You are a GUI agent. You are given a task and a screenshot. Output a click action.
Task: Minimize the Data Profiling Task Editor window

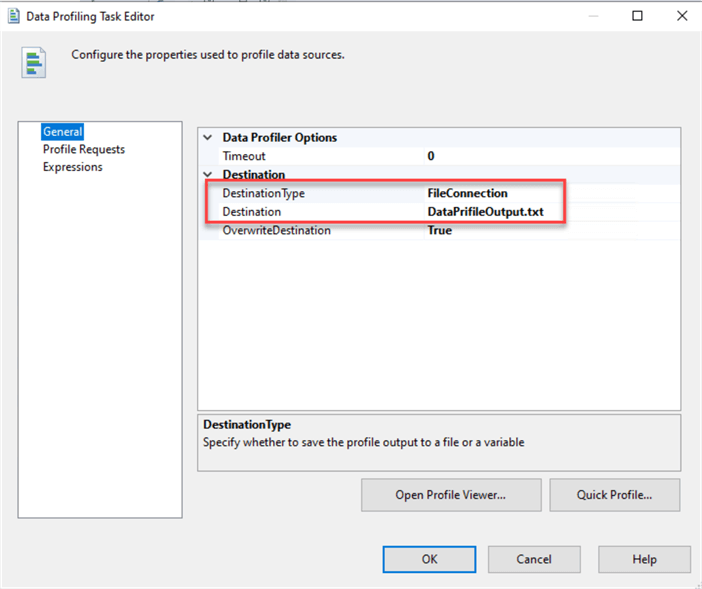[x=593, y=16]
